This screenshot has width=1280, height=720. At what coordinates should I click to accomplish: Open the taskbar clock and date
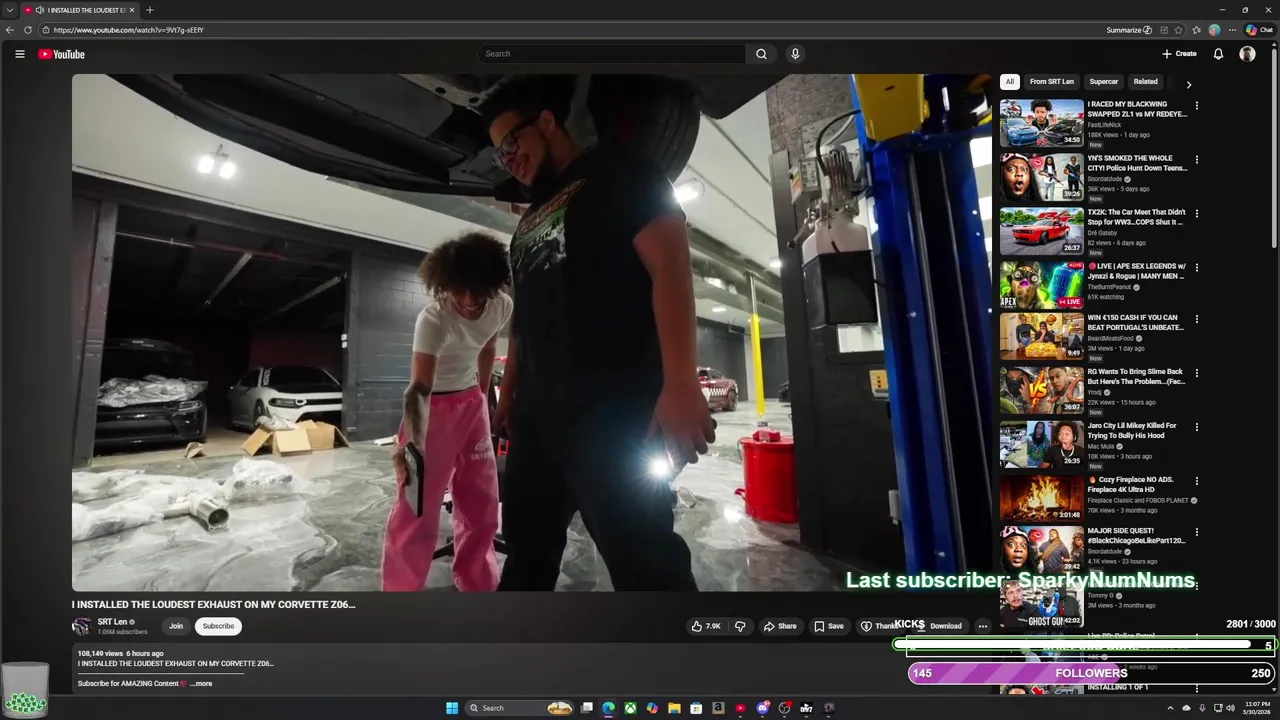pyautogui.click(x=1256, y=708)
